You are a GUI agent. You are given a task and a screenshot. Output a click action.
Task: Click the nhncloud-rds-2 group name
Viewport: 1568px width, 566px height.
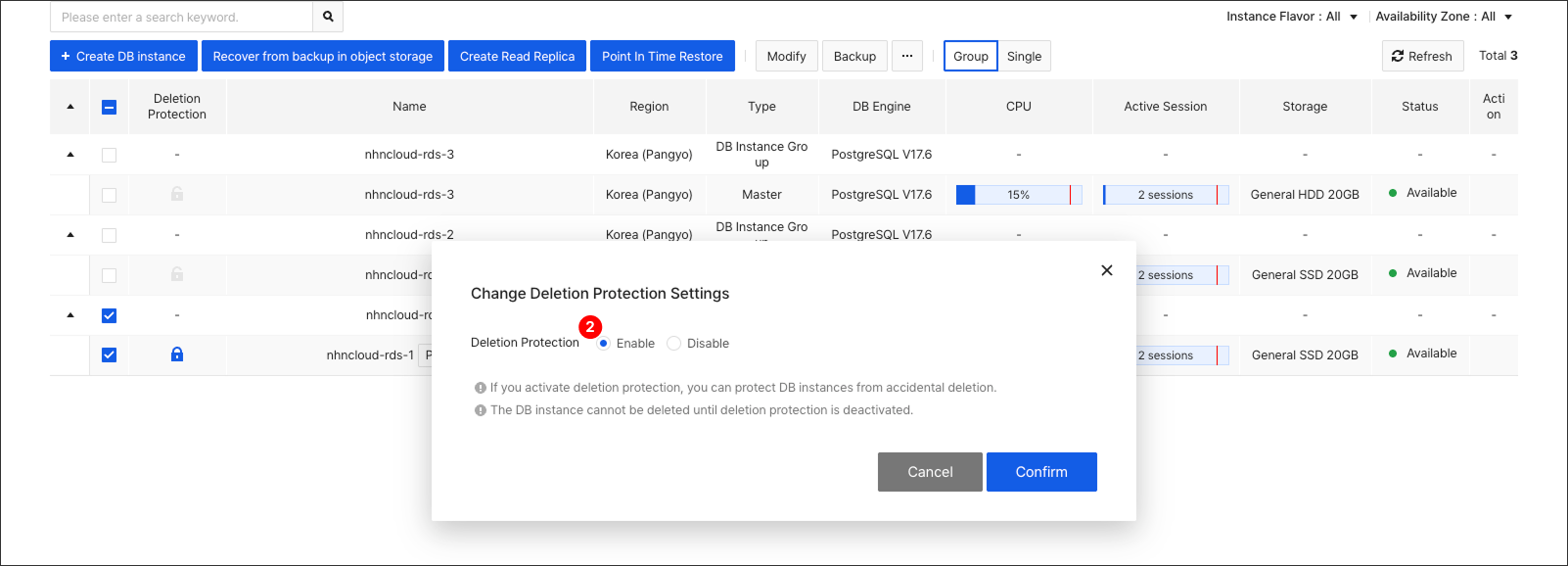click(x=409, y=235)
